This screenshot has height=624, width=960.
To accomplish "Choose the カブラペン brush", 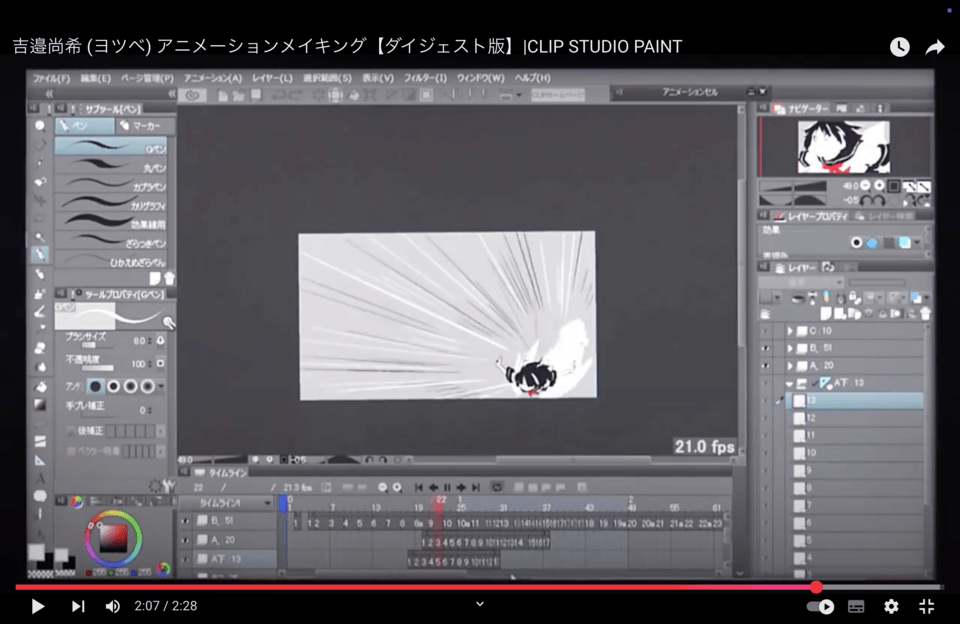I will point(111,185).
